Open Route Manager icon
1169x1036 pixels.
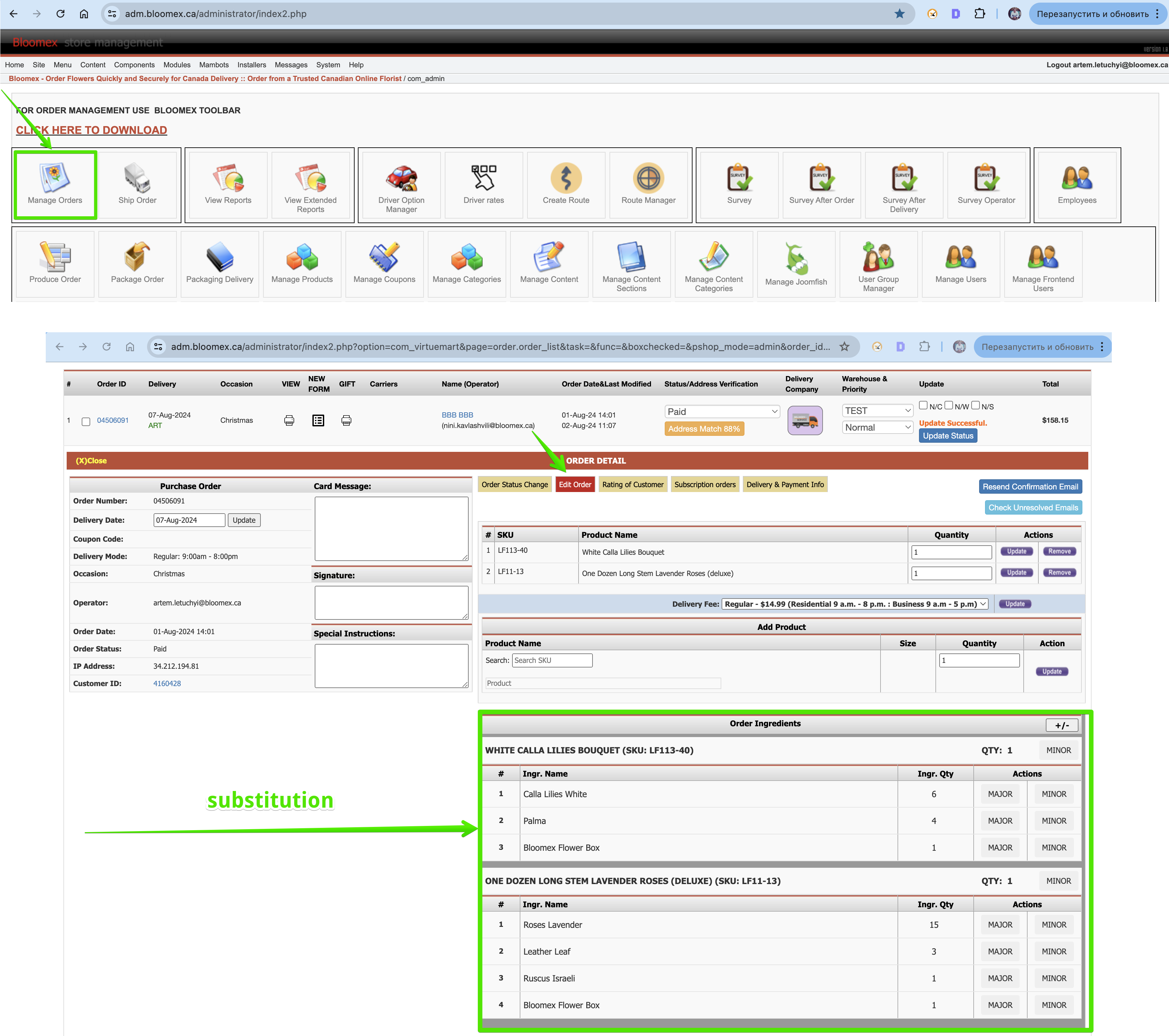click(648, 185)
